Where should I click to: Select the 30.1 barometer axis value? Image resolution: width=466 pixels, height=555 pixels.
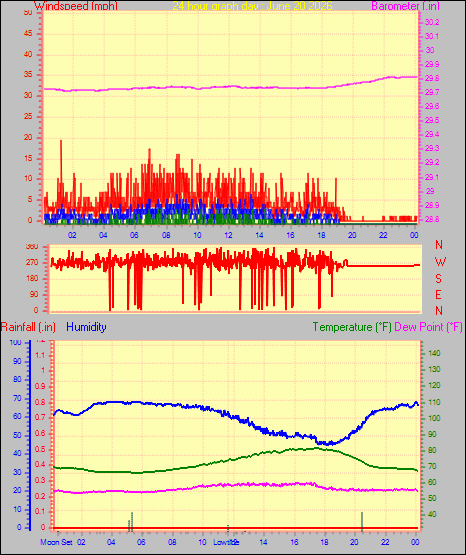432,36
